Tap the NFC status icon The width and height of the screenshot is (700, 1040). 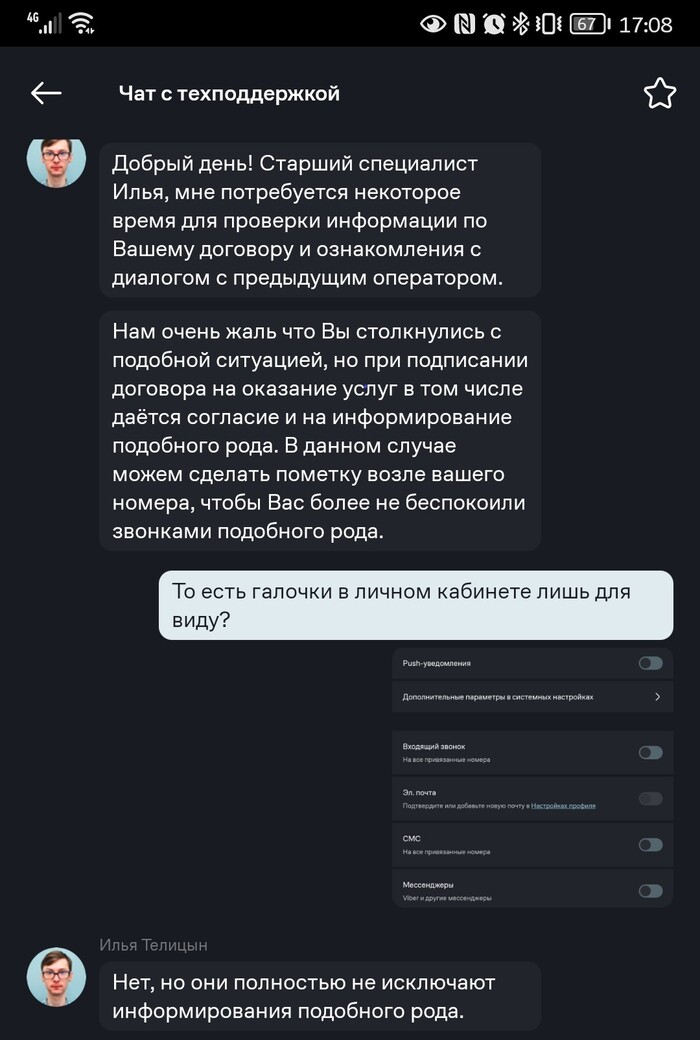click(463, 24)
